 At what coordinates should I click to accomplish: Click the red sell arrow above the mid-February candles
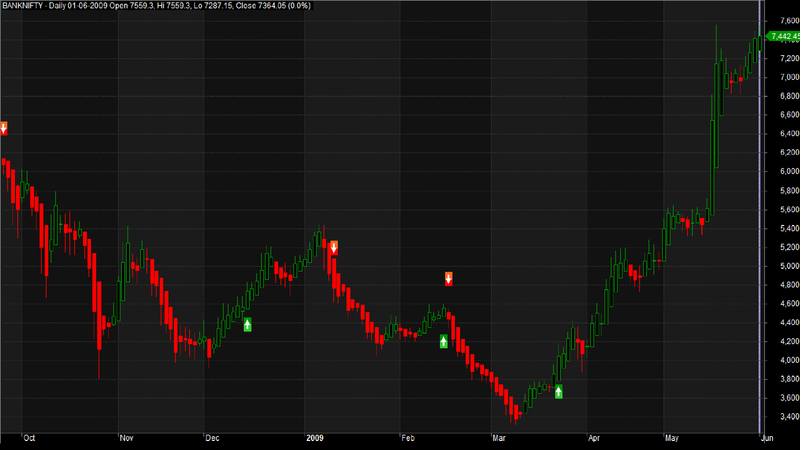click(448, 279)
